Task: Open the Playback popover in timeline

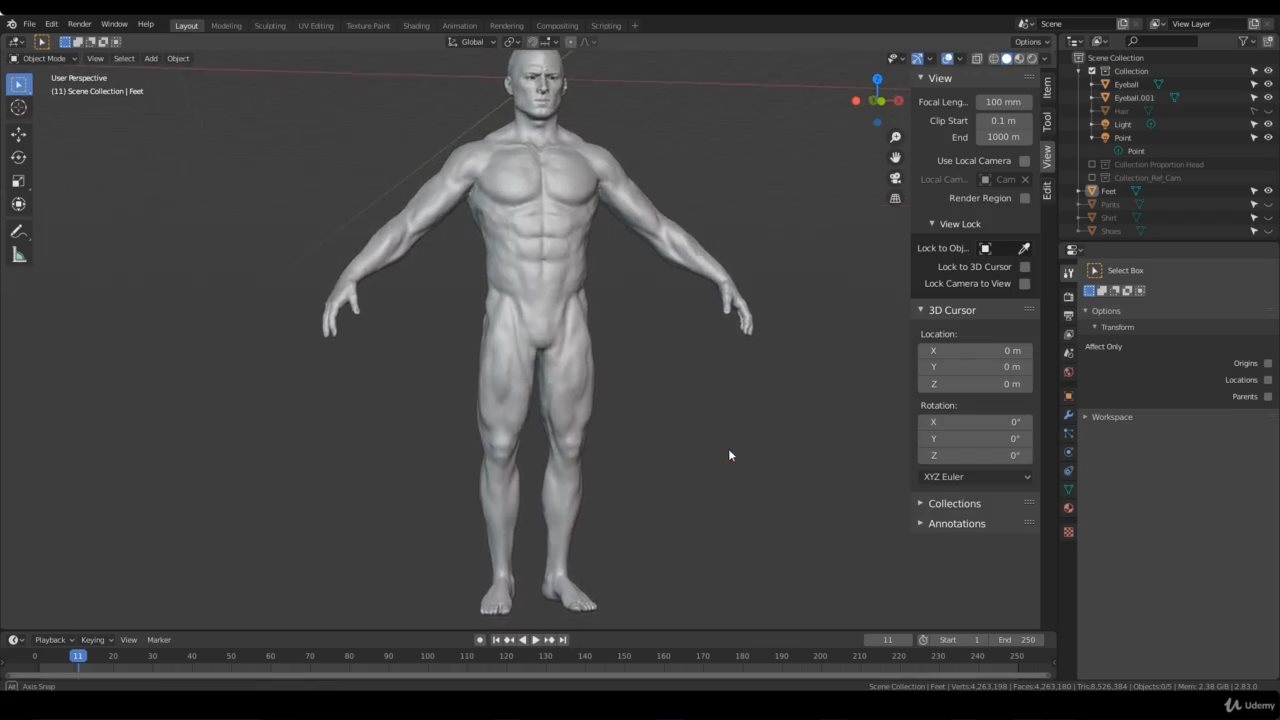Action: tap(54, 640)
